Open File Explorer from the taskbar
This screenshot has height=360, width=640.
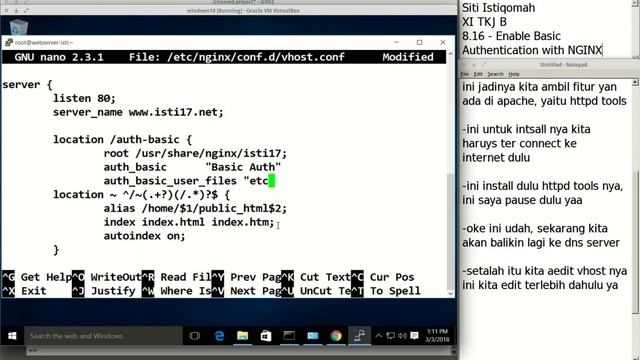pos(242,336)
